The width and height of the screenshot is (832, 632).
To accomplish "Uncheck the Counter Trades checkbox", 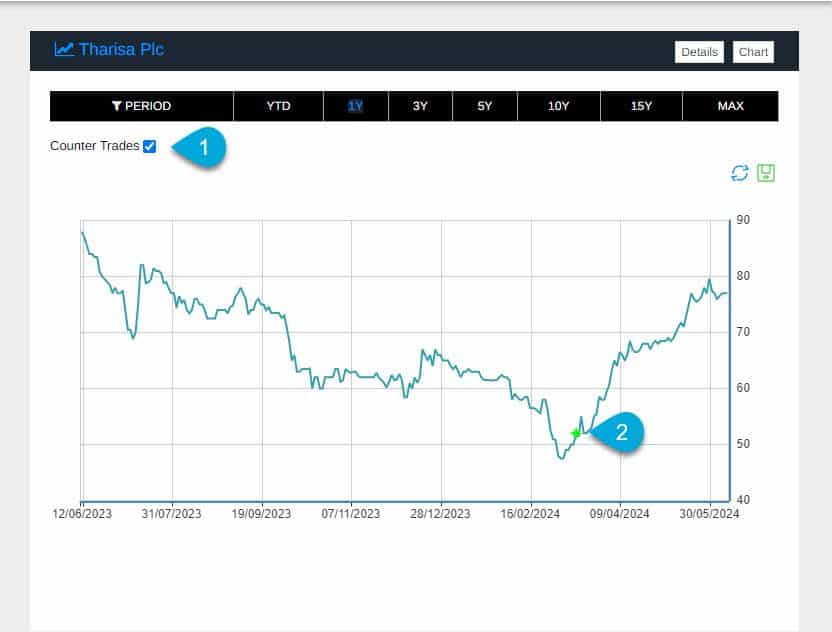I will click(x=150, y=146).
